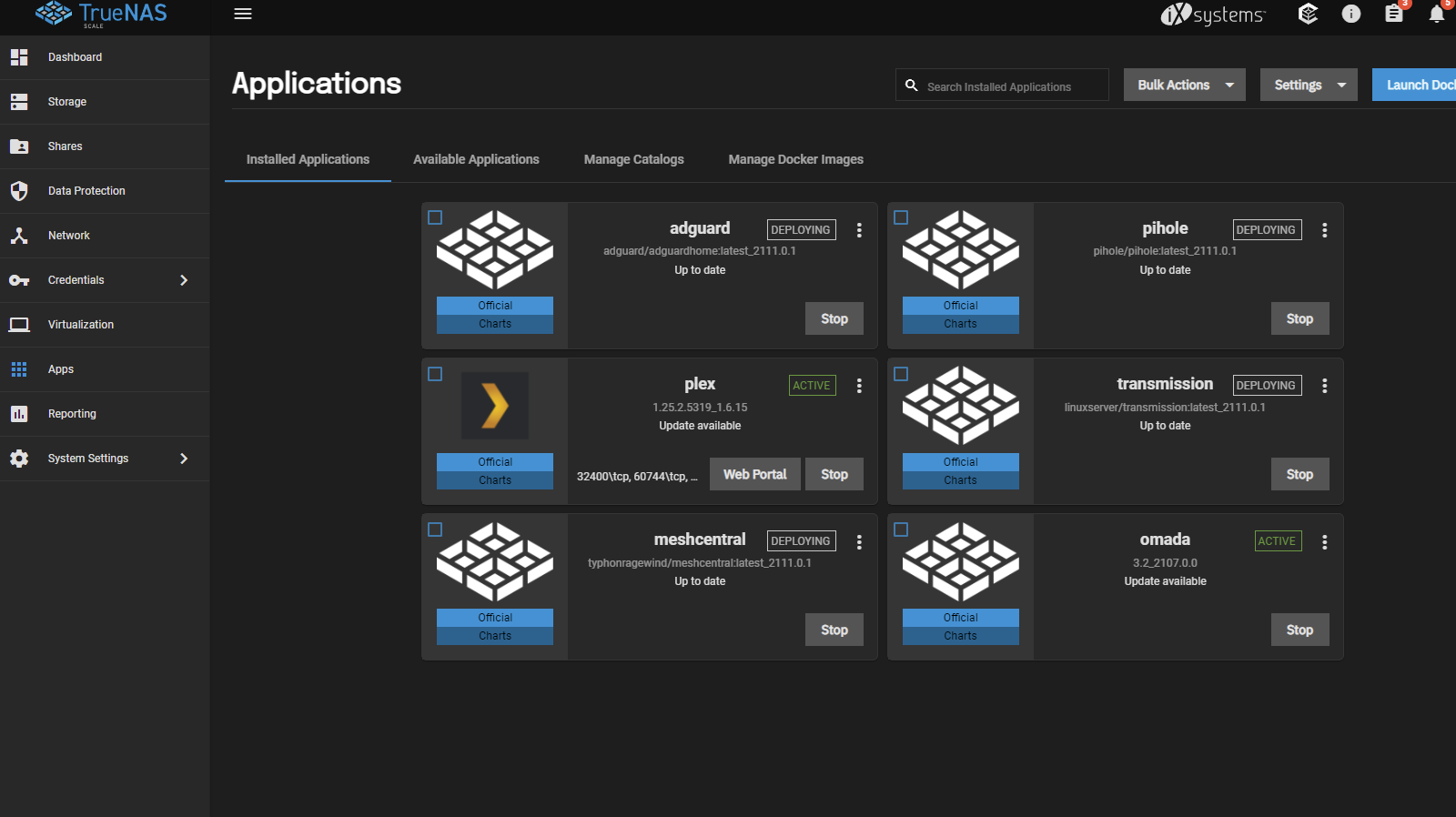Open the plex three-dot options menu

[x=859, y=386]
